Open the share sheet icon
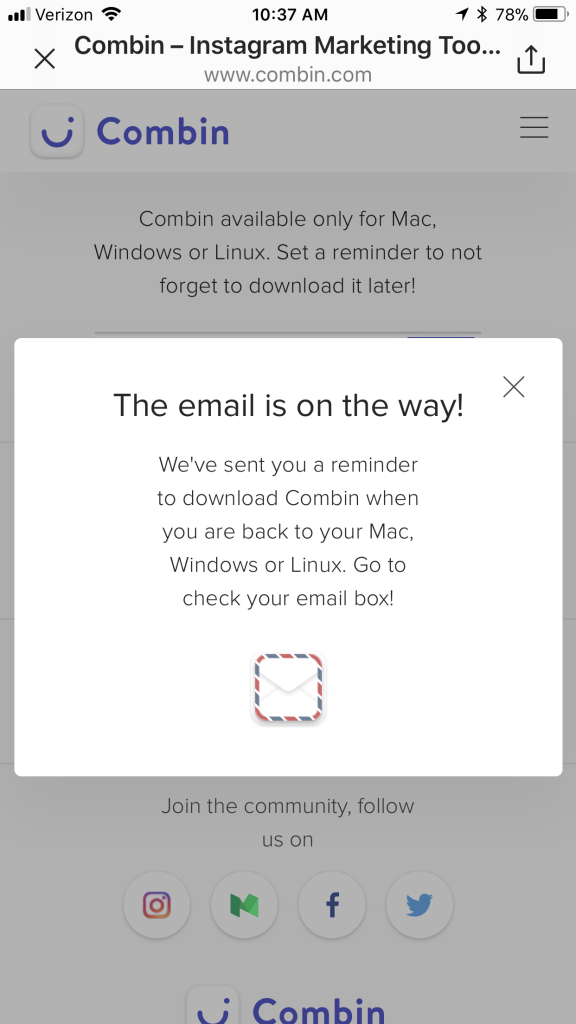This screenshot has width=576, height=1024. click(531, 59)
